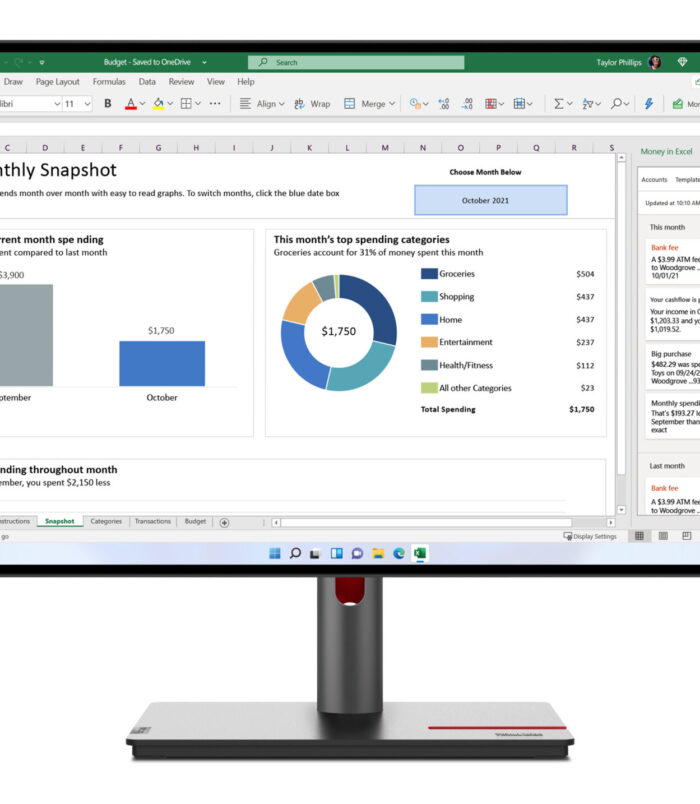Screen dimensions: 700x804
Task: Click the format as table icon
Action: (x=519, y=104)
